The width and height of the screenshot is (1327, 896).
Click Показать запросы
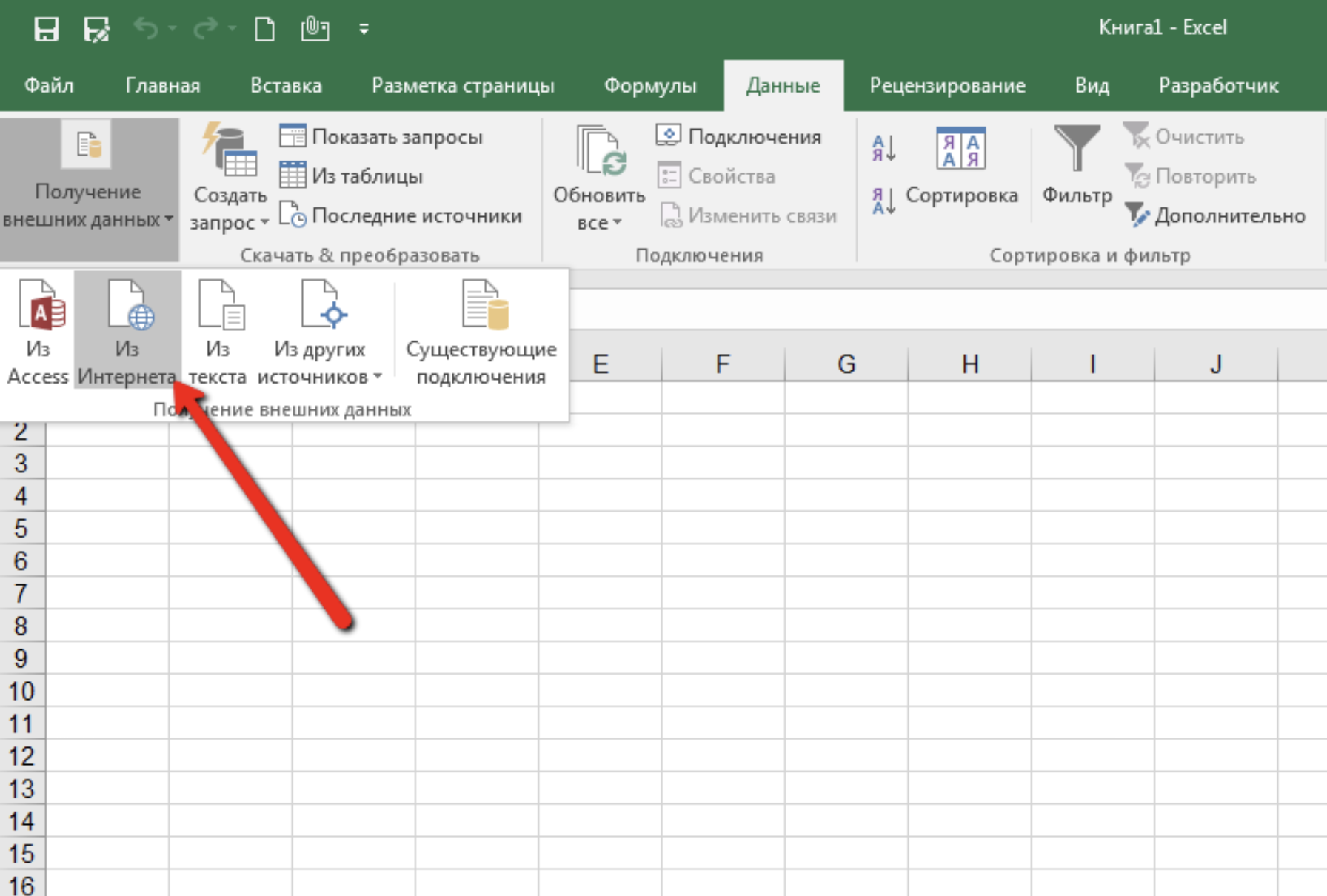[x=381, y=136]
